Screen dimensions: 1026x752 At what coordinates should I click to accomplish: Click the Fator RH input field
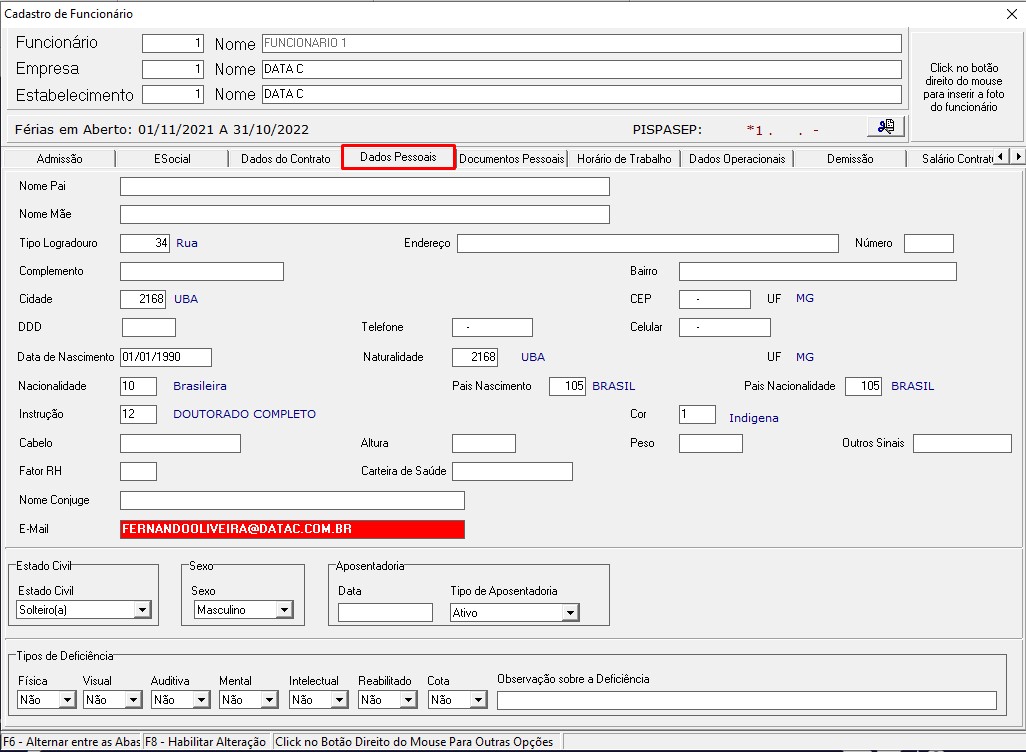click(138, 471)
